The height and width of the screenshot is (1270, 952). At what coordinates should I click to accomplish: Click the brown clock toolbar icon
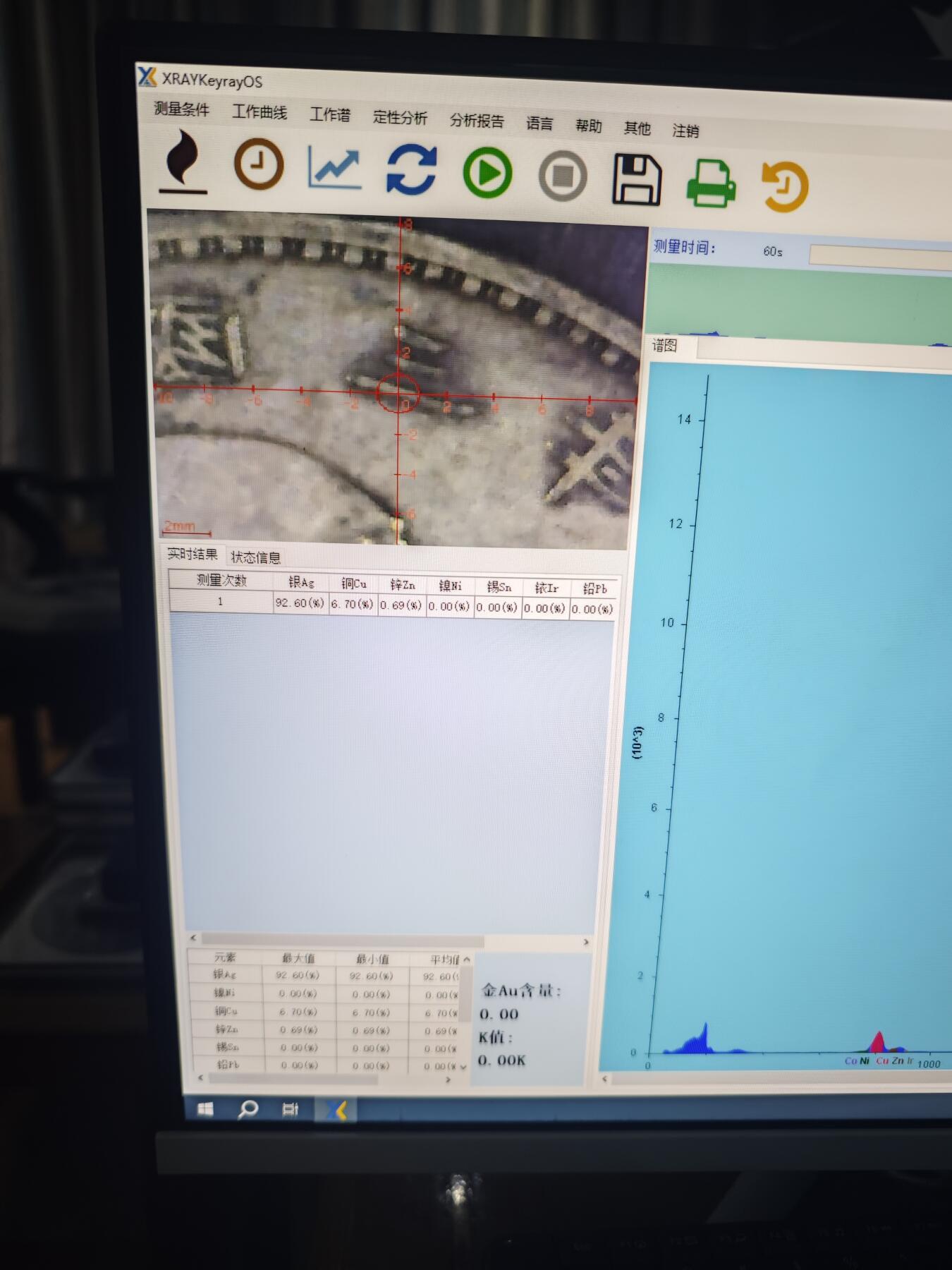click(x=259, y=164)
